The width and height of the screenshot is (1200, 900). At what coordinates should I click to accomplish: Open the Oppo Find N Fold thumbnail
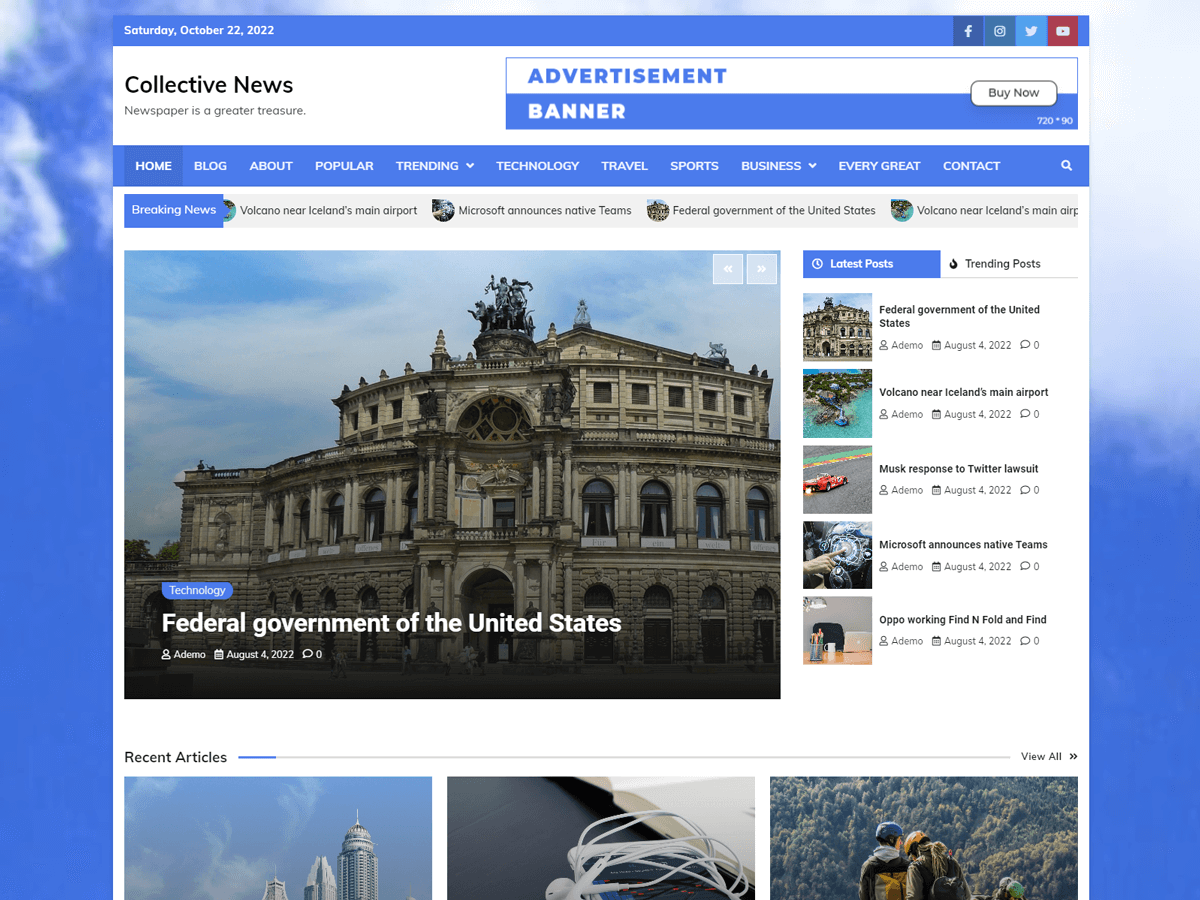pos(837,630)
